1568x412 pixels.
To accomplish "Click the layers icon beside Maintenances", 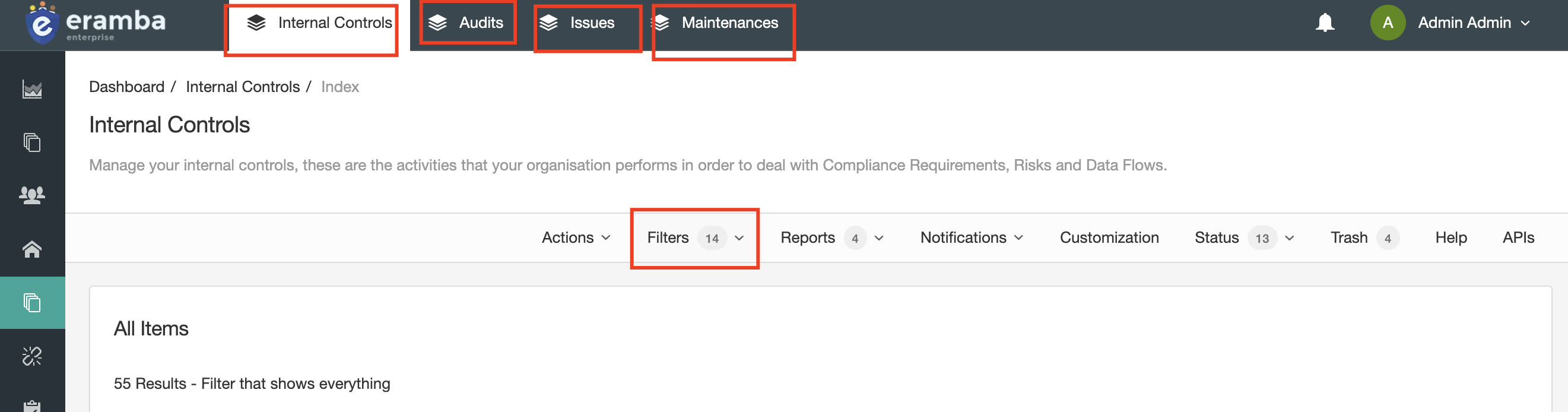I will 661,23.
